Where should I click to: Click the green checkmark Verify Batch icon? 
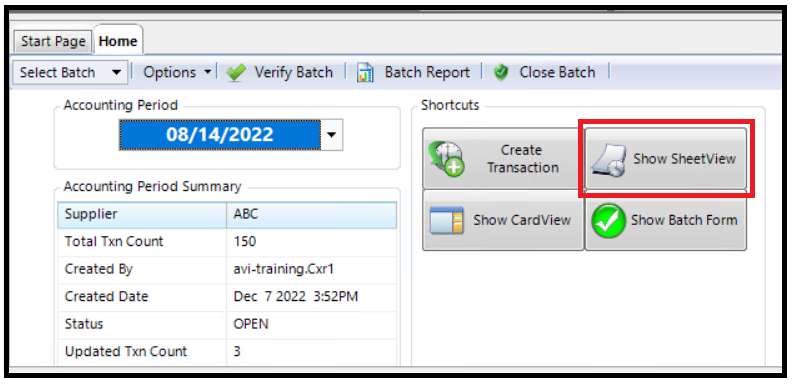point(236,73)
